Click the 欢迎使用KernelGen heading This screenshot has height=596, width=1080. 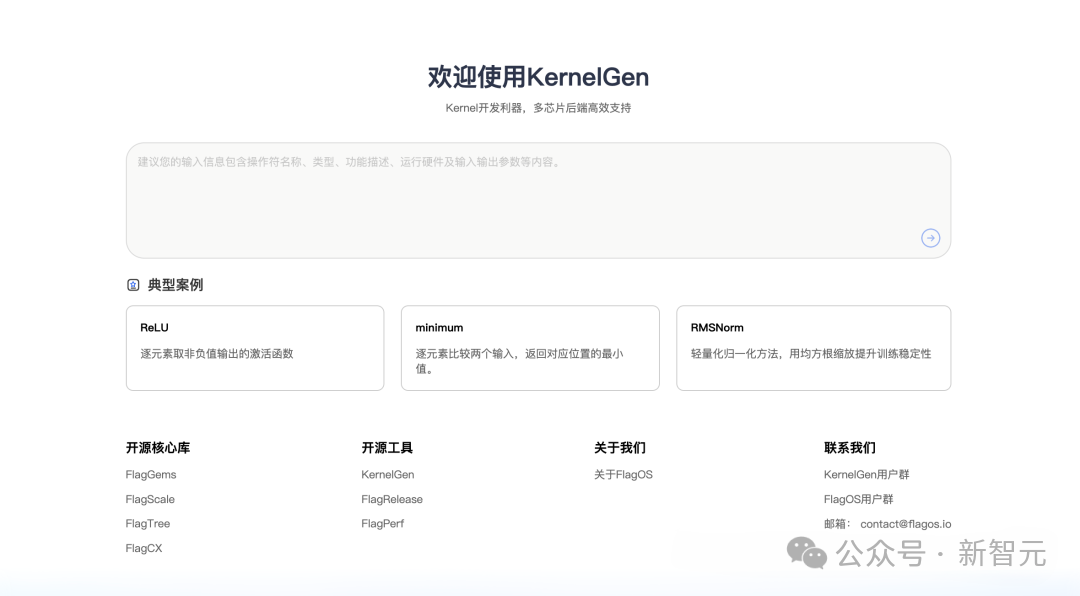[x=539, y=76]
